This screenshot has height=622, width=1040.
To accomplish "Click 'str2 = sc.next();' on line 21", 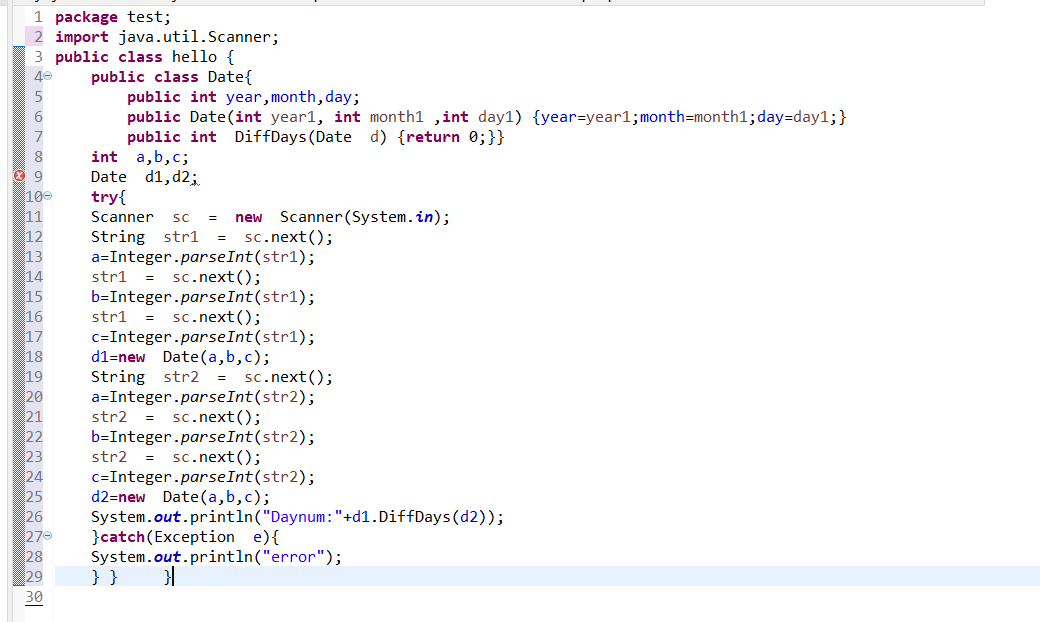I will (176, 417).
